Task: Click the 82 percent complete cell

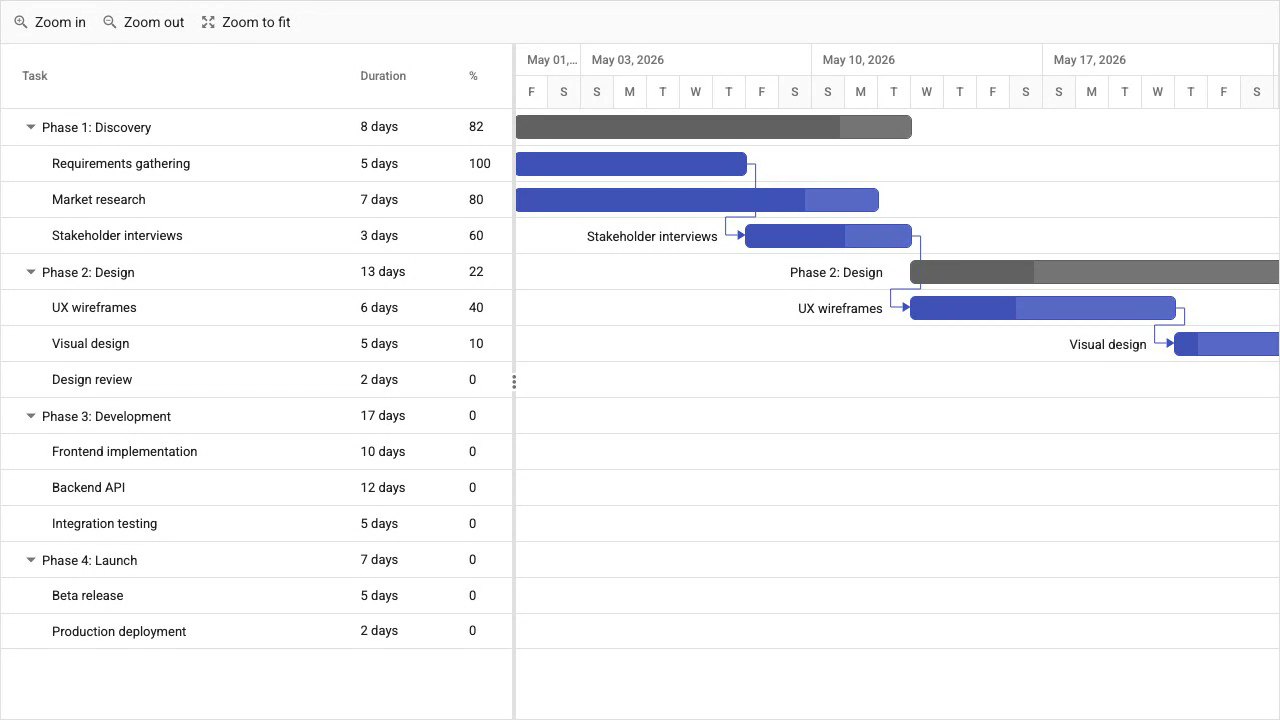Action: click(x=485, y=127)
